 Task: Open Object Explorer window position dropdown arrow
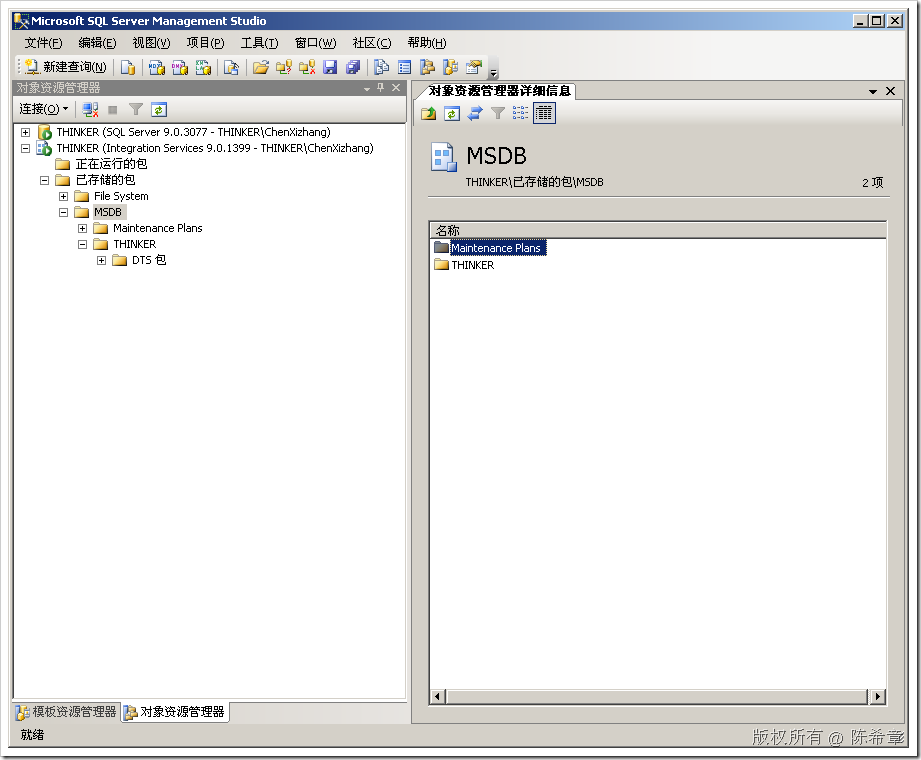pos(367,89)
